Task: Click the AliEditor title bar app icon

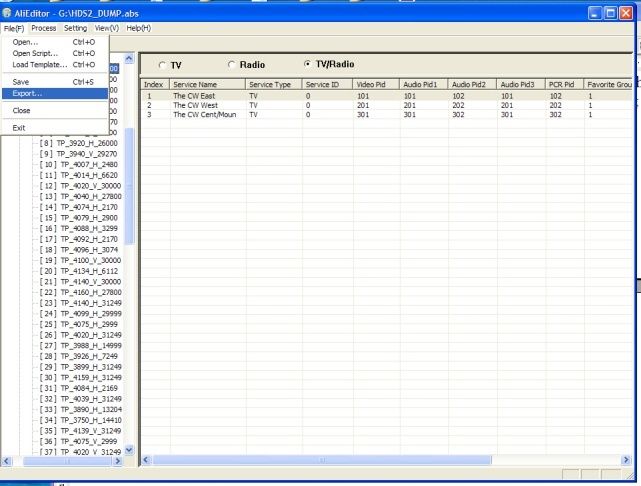Action: [x=6, y=13]
